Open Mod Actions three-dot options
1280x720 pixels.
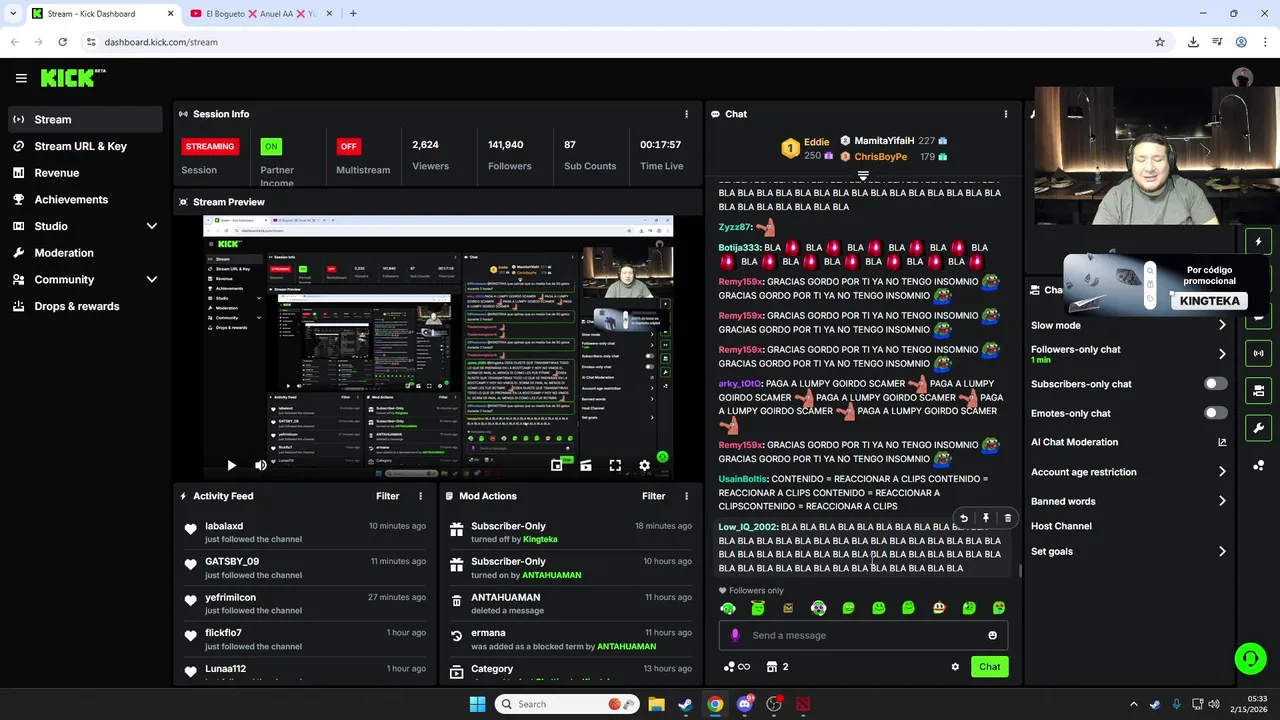click(686, 496)
